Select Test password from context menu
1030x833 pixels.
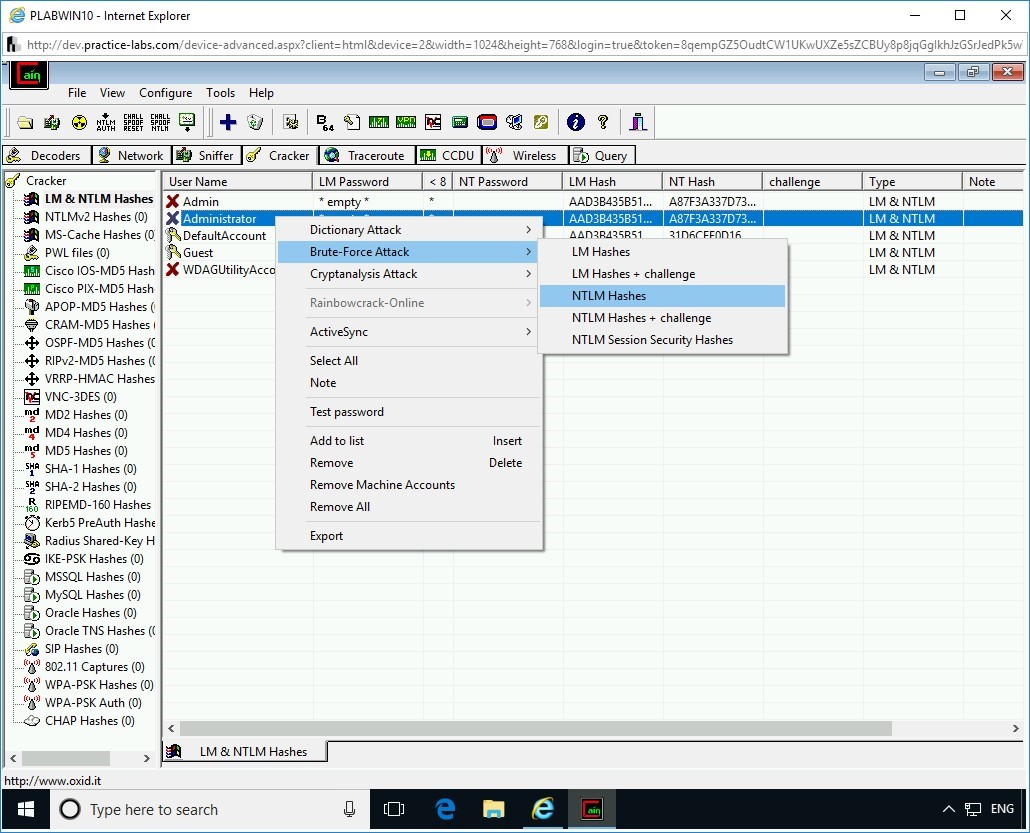(347, 412)
